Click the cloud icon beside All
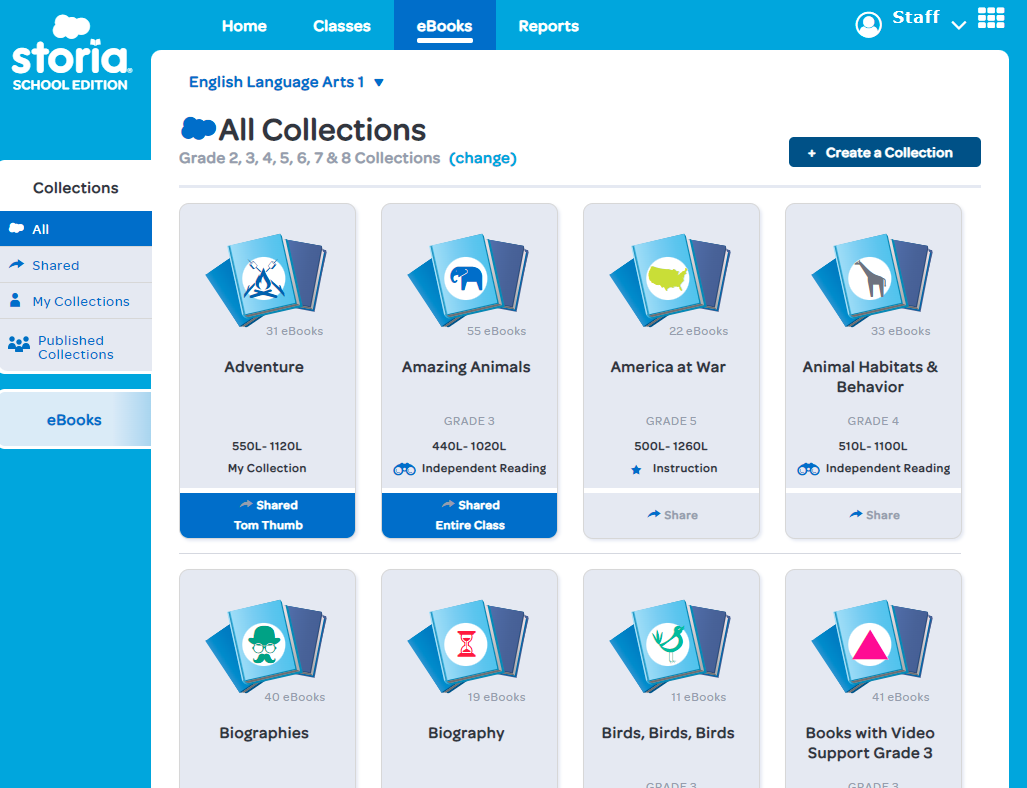 [16, 228]
